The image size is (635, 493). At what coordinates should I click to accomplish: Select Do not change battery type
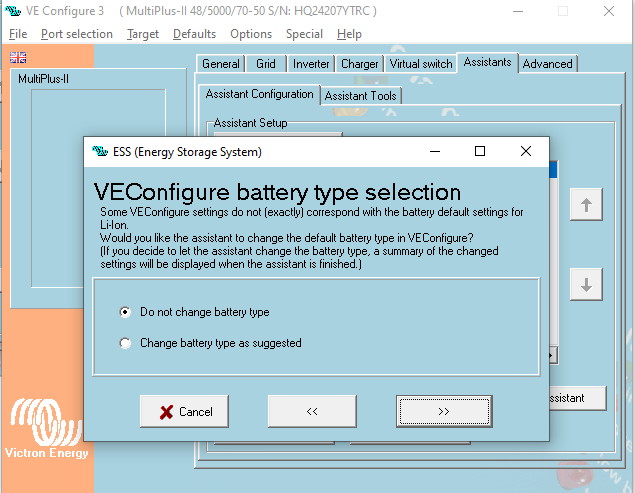125,312
